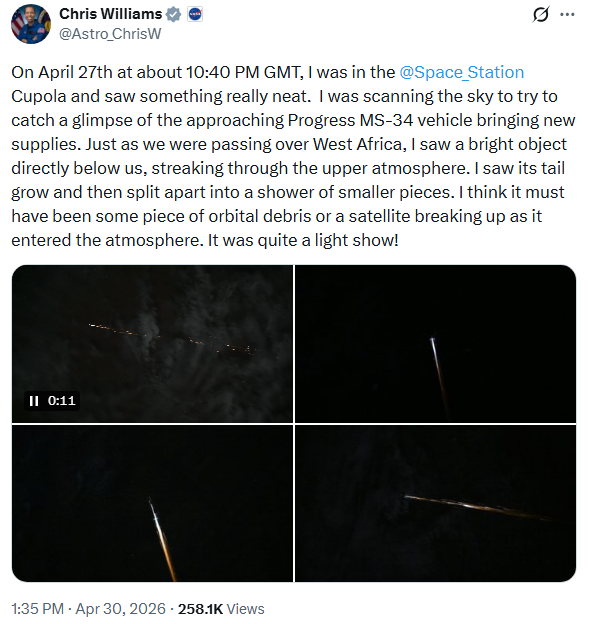Open the bottom-right horizontal streak photo
The image size is (589, 624).
(435, 503)
